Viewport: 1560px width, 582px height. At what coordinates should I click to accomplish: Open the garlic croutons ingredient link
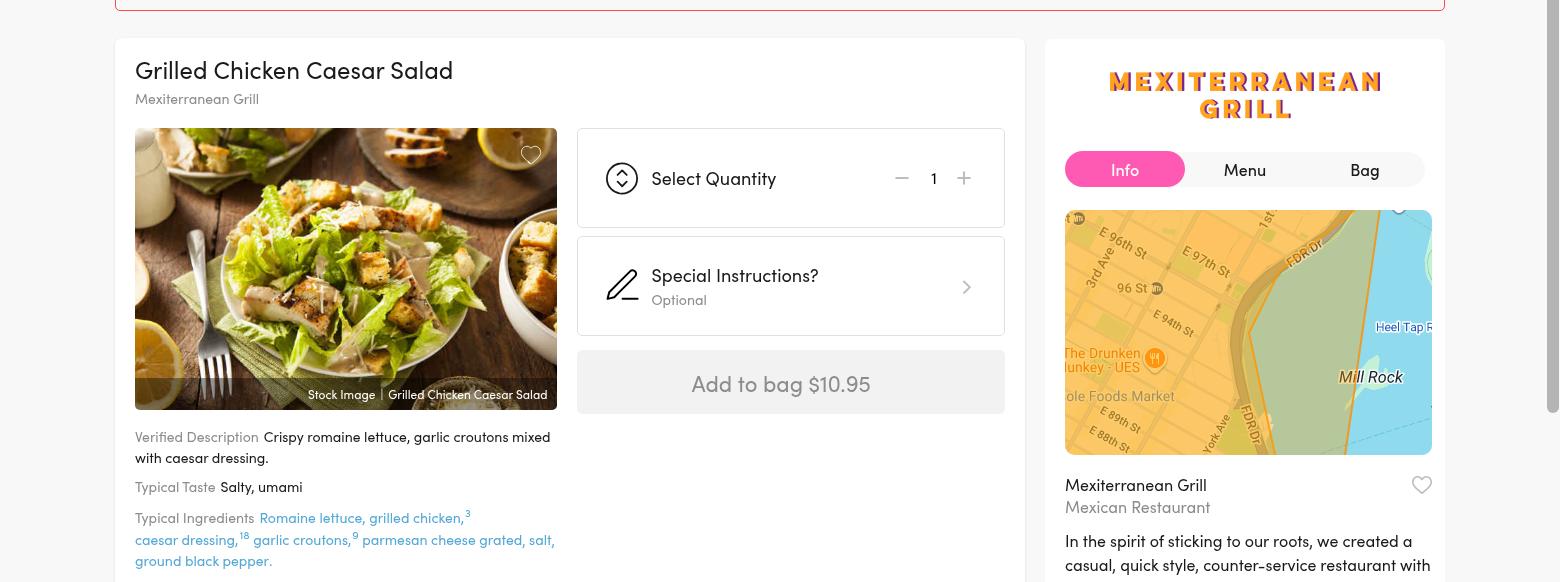click(x=300, y=540)
